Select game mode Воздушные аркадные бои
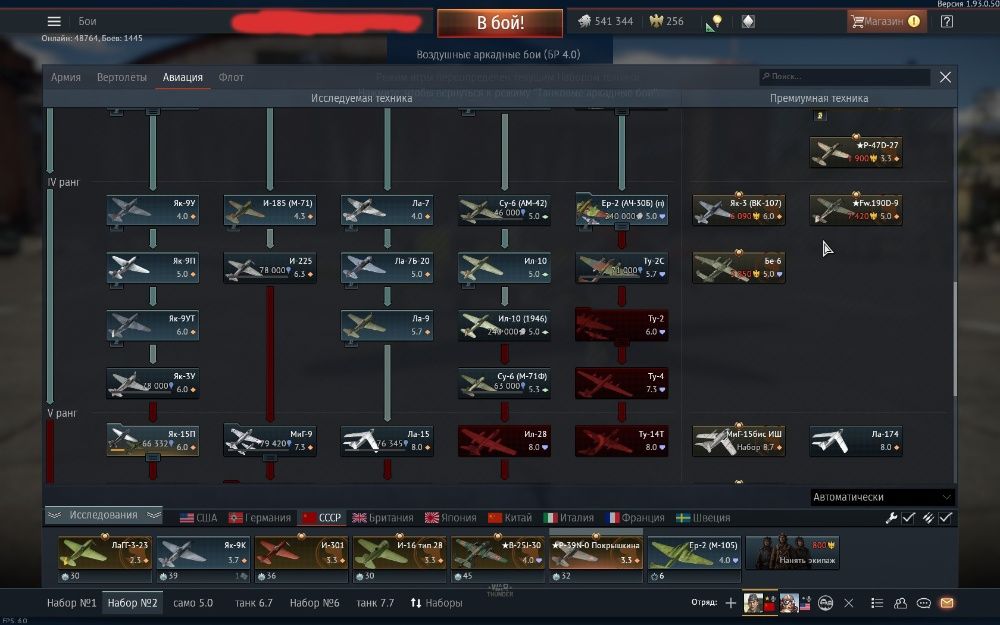Screen dimensions: 1000x625 pyautogui.click(x=499, y=55)
